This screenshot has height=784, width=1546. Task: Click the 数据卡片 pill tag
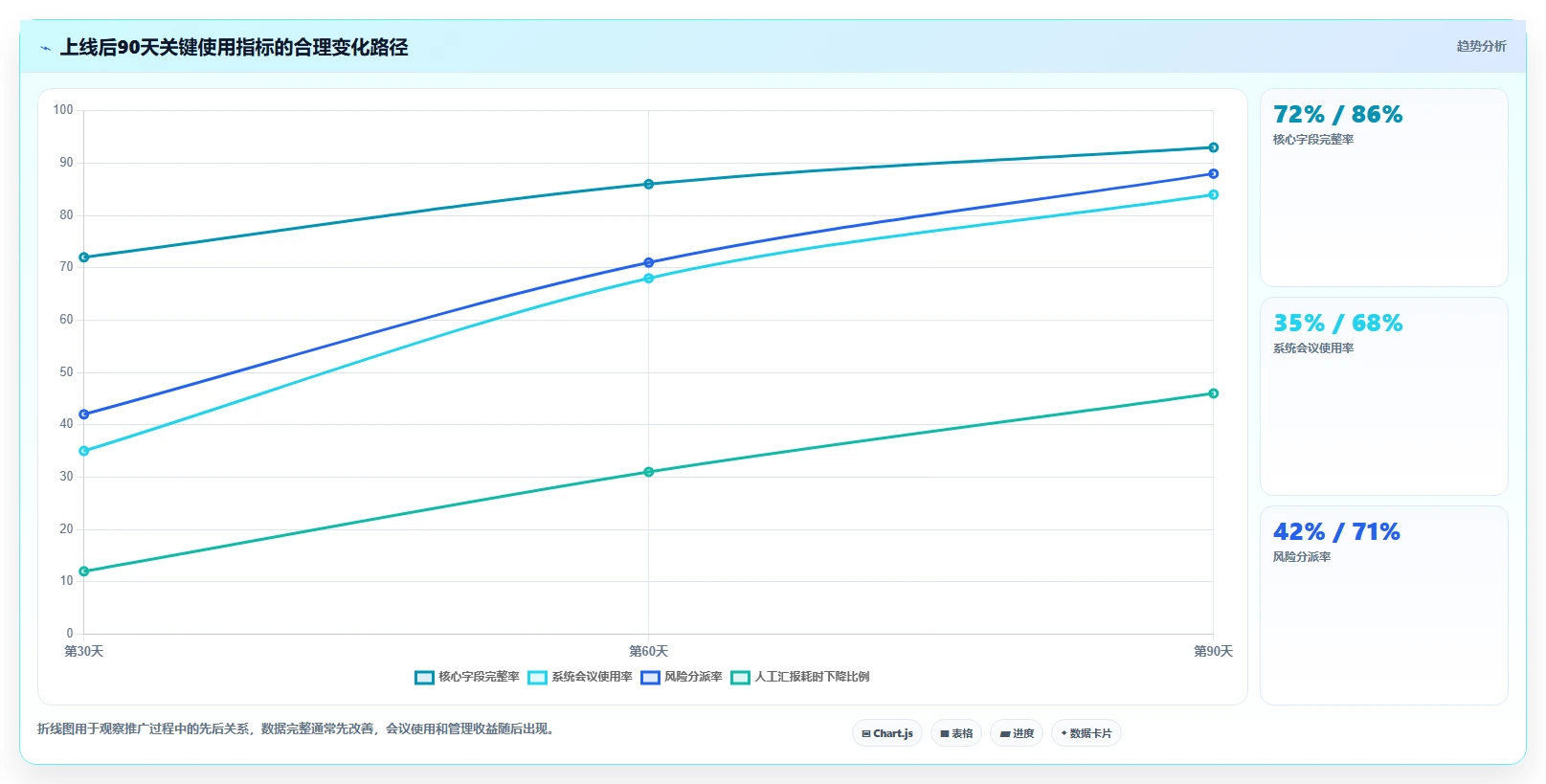[1087, 733]
